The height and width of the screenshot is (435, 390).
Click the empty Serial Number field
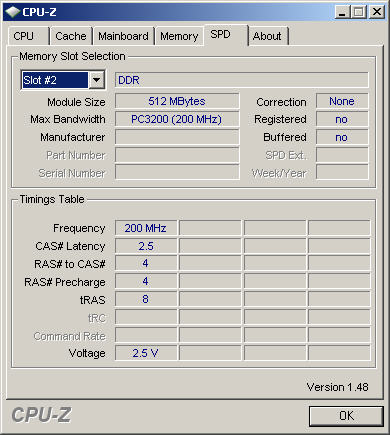tap(177, 173)
